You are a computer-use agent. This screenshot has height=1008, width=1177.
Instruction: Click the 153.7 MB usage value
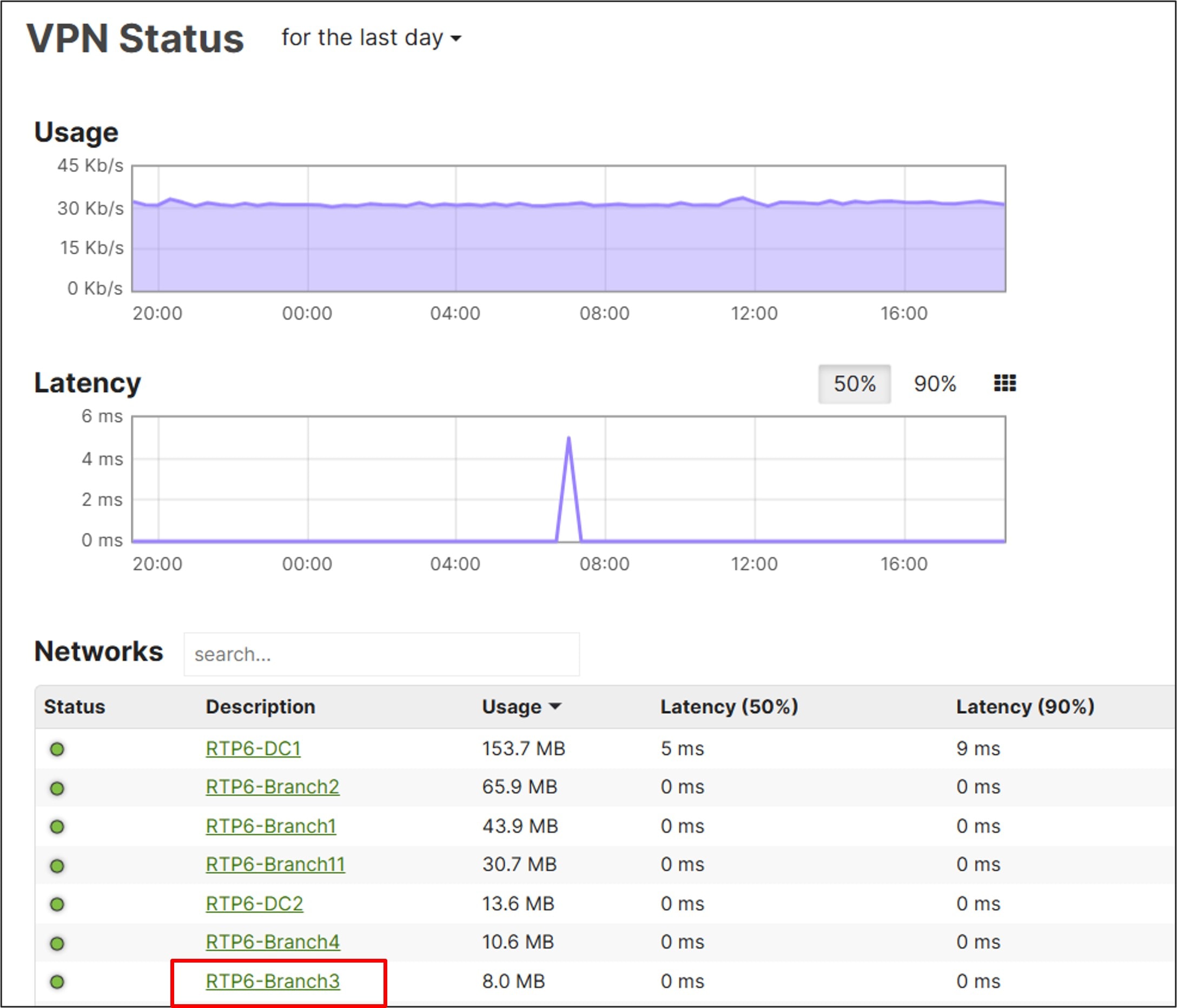click(x=524, y=748)
